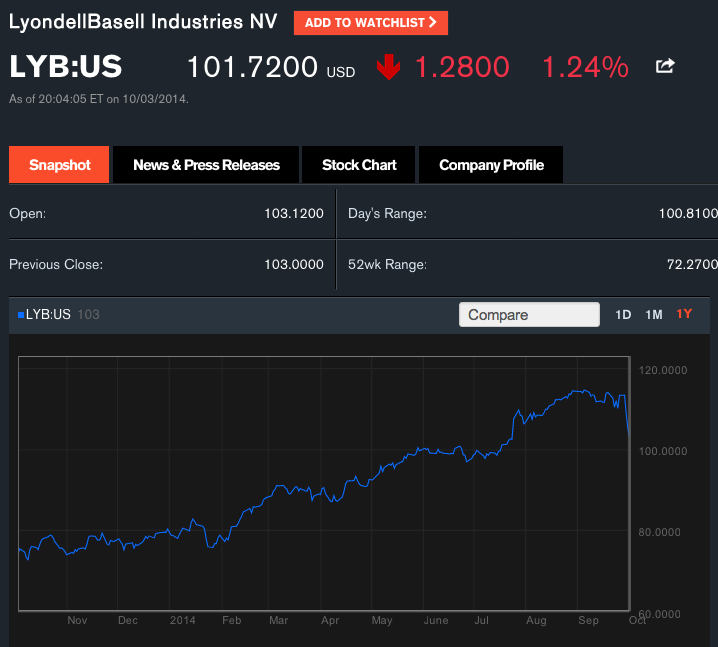This screenshot has width=718, height=647.
Task: Click the share icon beside percent change
Action: (665, 66)
